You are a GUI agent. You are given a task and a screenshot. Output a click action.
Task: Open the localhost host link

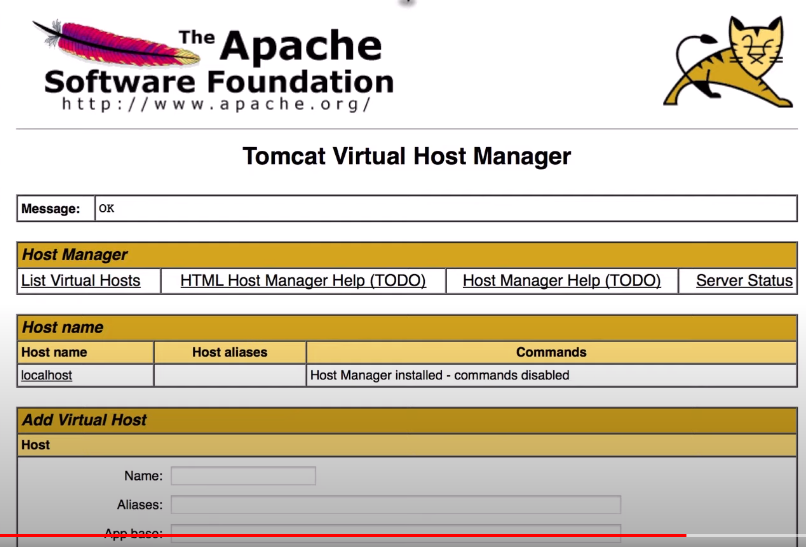click(x=46, y=375)
